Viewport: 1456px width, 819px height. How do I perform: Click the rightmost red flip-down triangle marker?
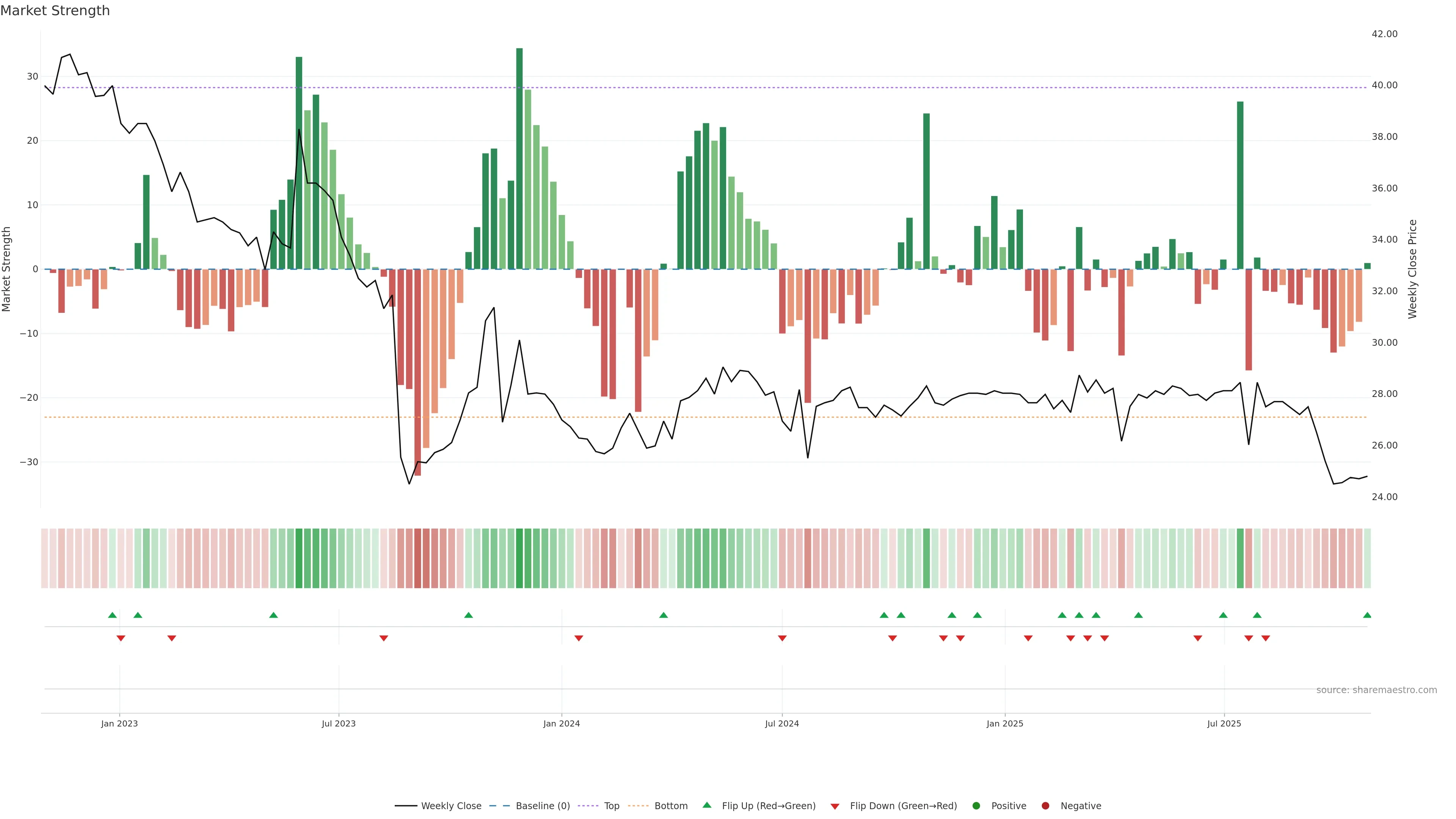1266,638
